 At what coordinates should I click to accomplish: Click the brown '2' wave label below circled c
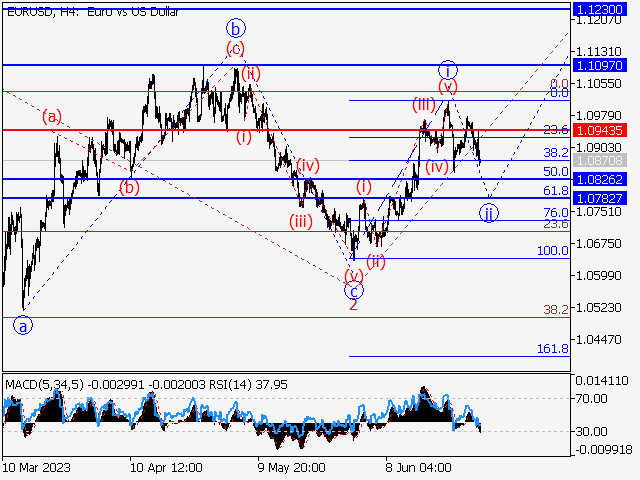coord(353,305)
